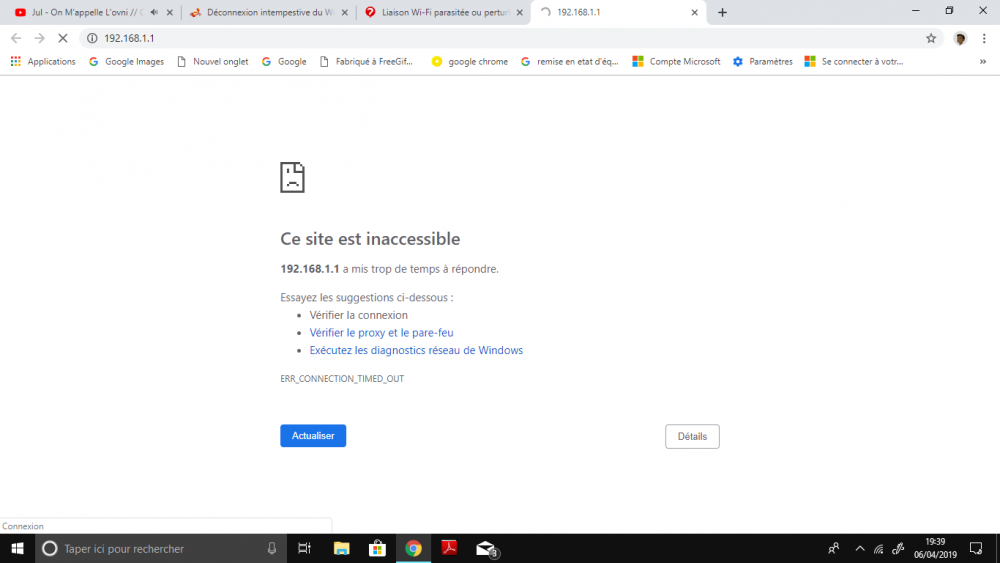Open Google Images bookmark

126,62
